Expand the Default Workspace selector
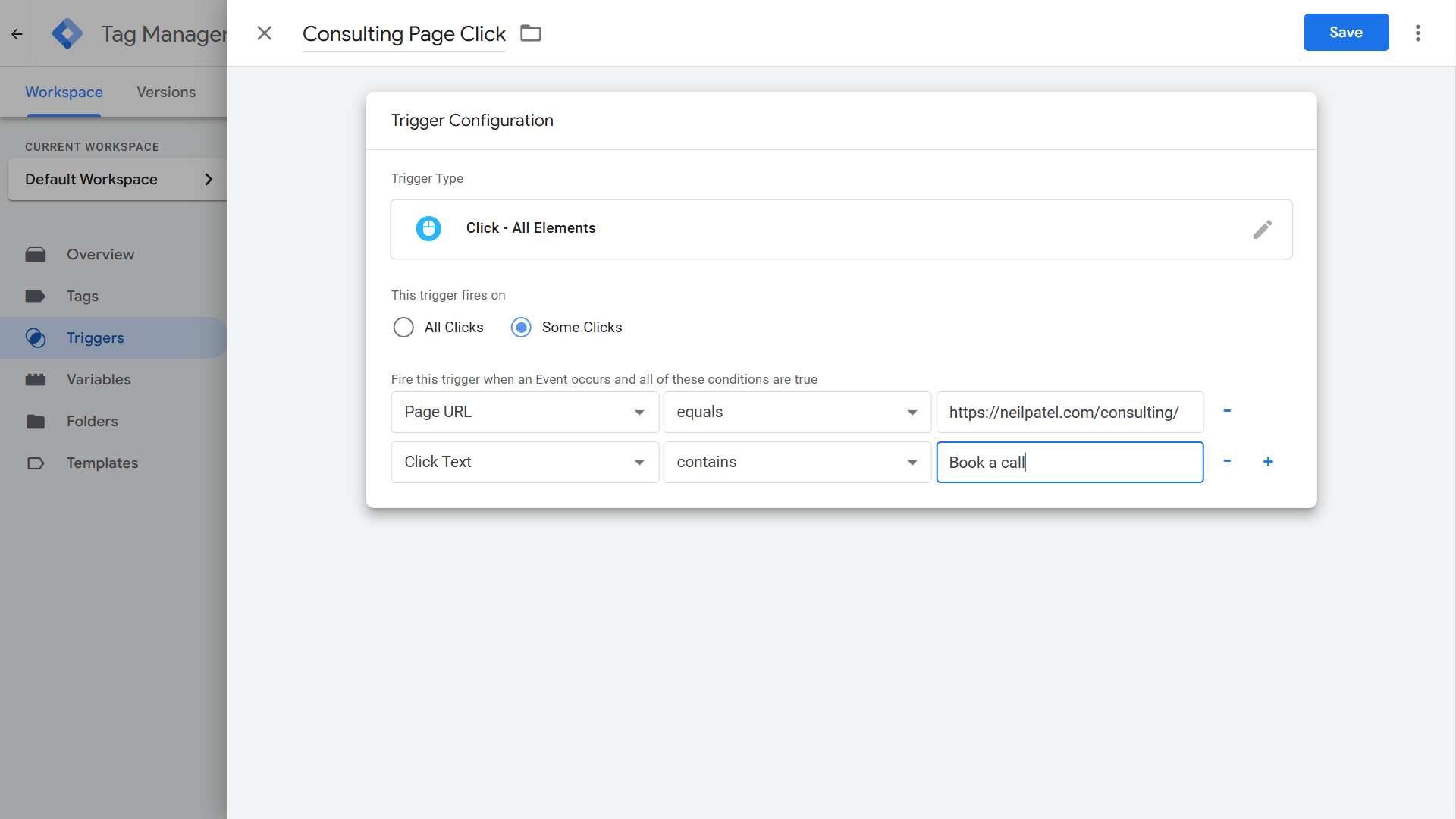 click(118, 179)
